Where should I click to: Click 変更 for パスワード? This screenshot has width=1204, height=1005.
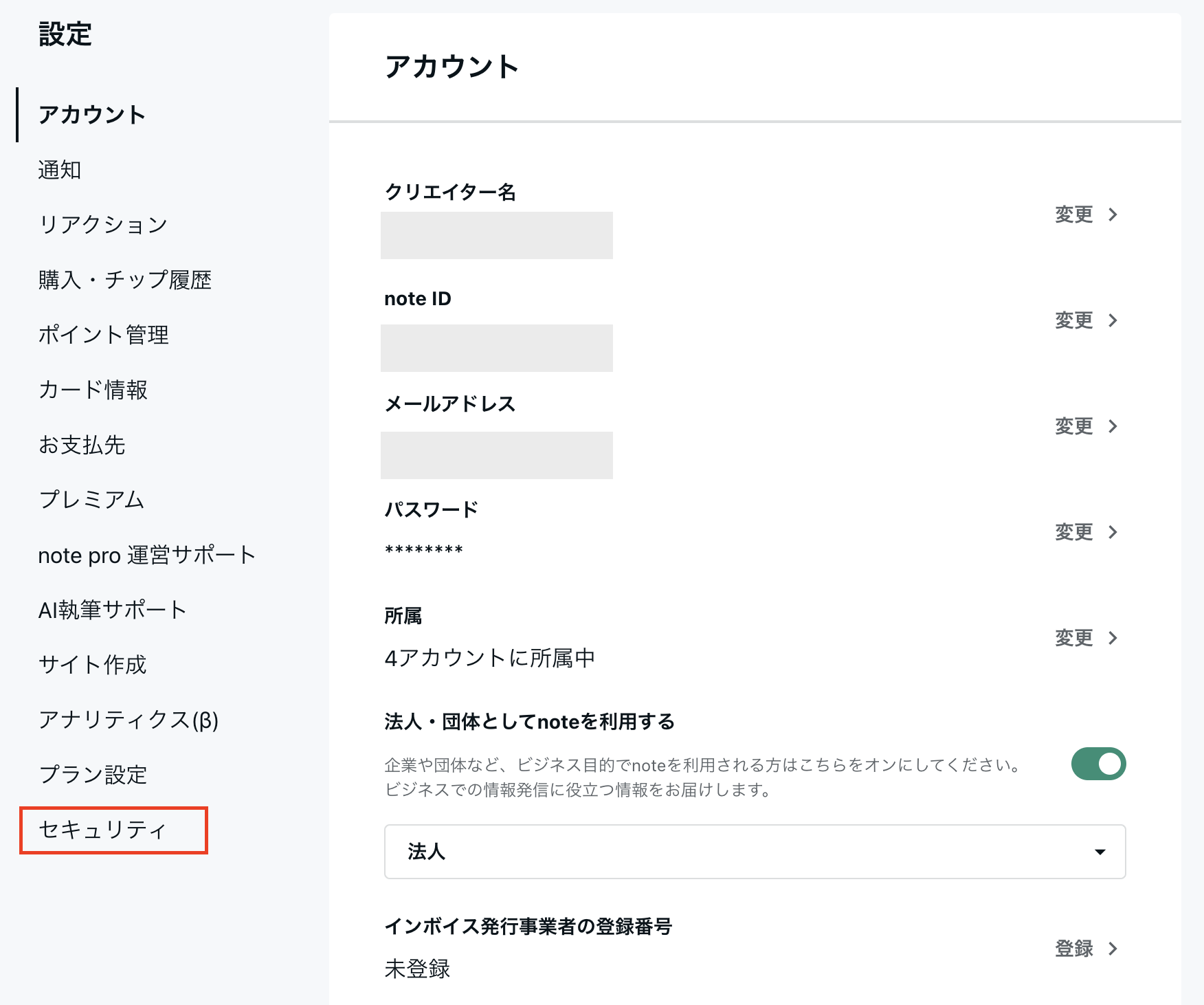click(1074, 532)
